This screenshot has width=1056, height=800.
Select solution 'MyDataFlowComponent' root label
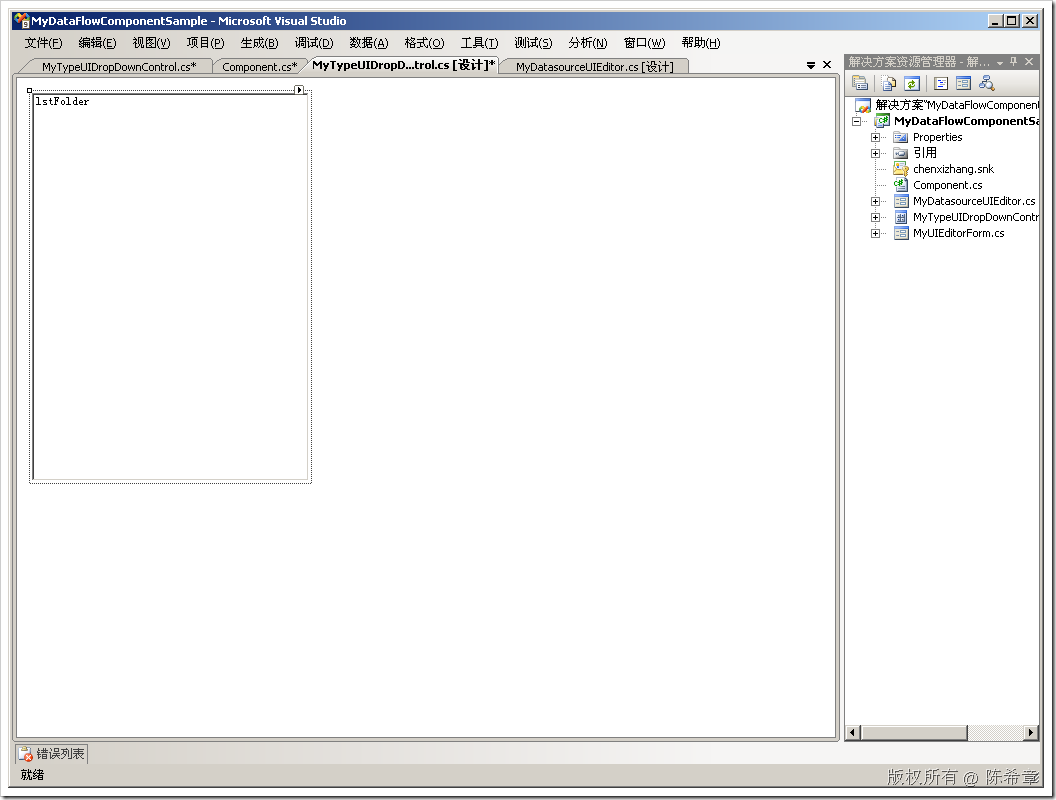point(956,106)
